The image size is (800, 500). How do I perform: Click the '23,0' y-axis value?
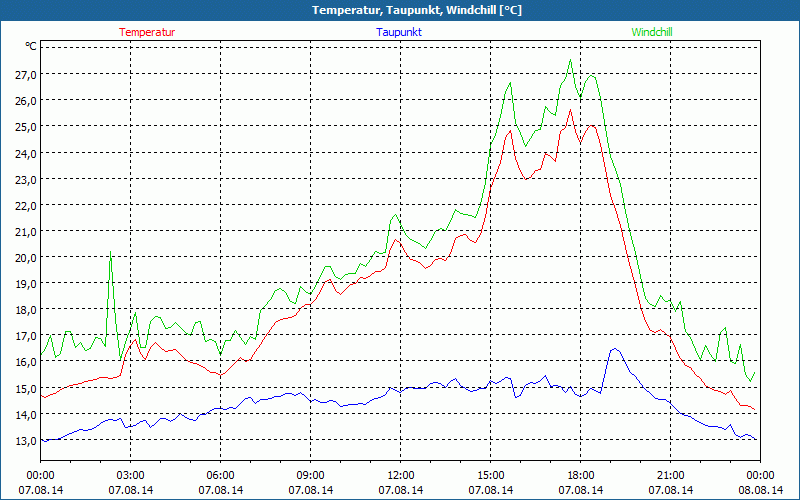(26, 179)
